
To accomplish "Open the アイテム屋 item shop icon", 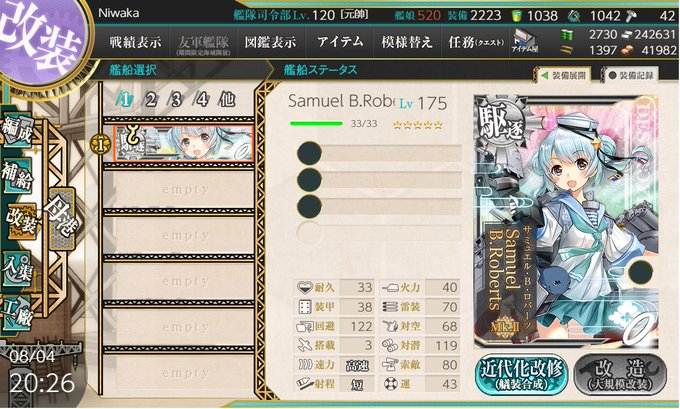I will (x=525, y=41).
